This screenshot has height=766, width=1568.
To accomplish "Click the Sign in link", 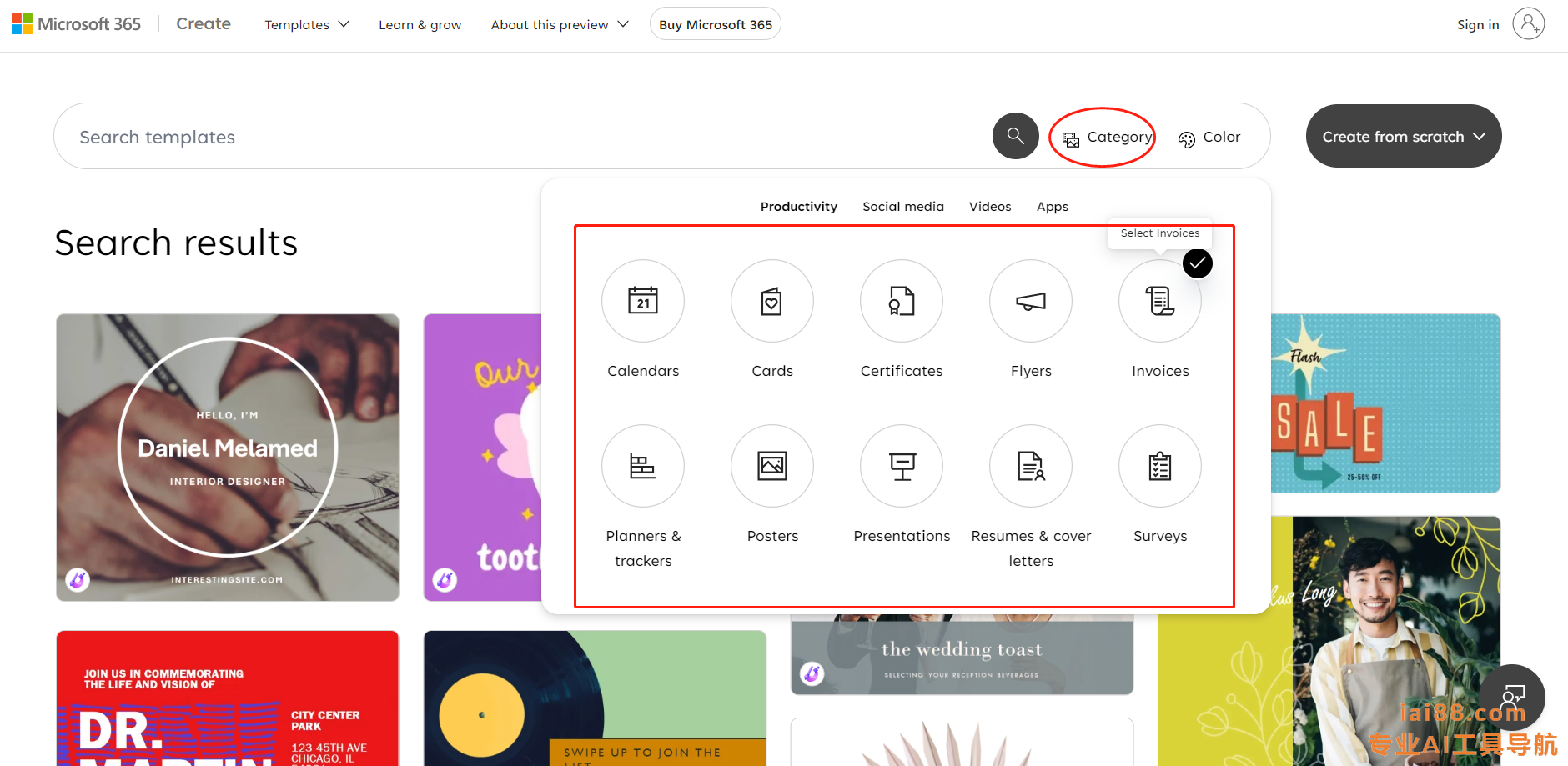I will [1478, 24].
